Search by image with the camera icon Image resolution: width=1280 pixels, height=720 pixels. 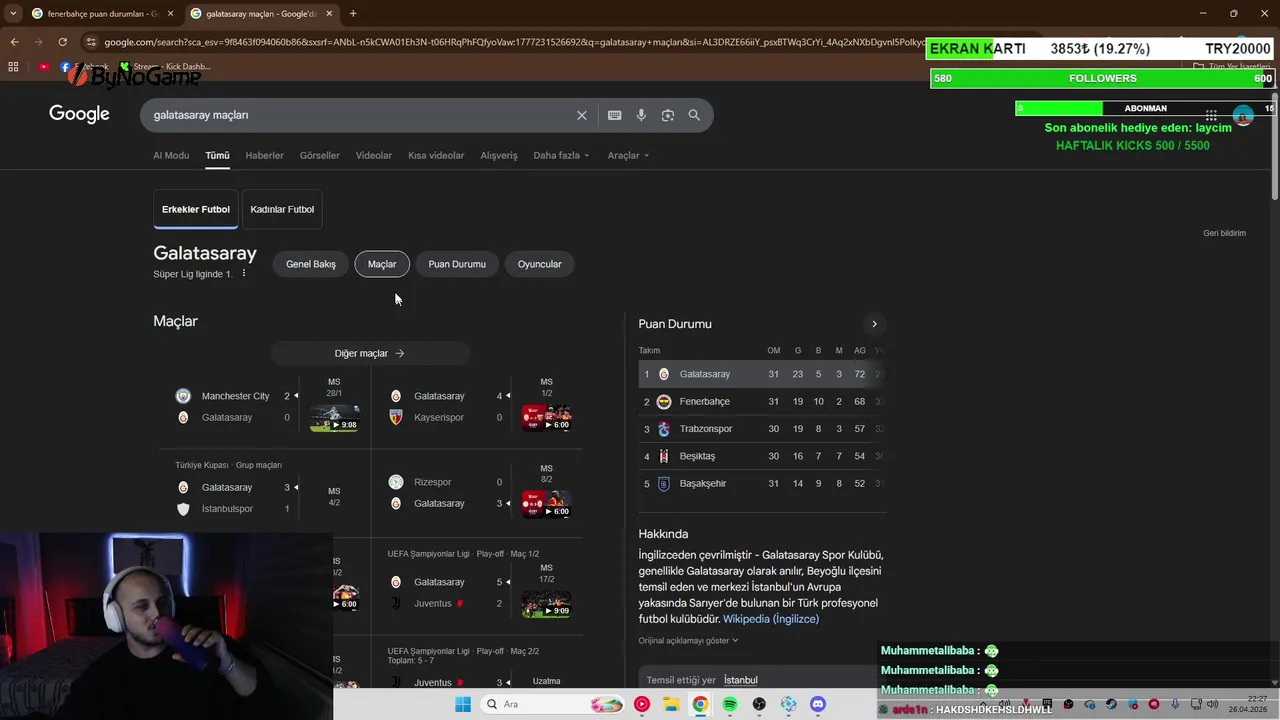click(668, 115)
